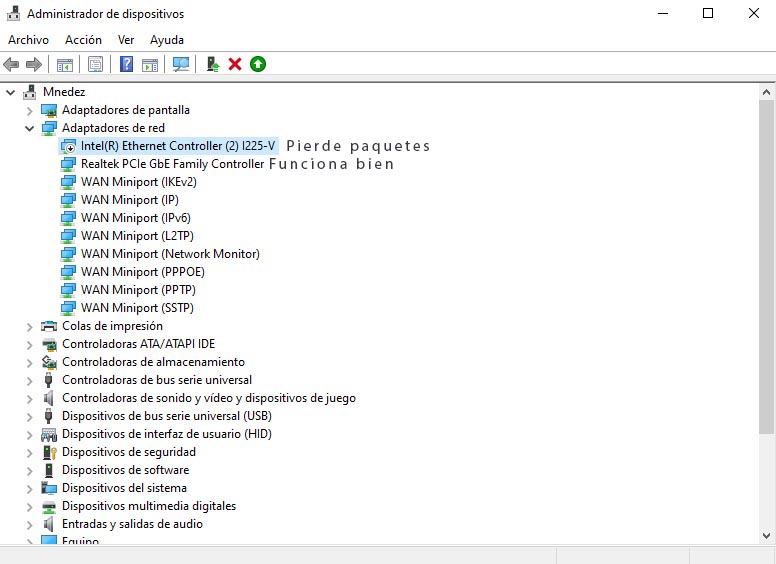Select Realtek PCIe GbE Family Controller
The height and width of the screenshot is (564, 776).
pyautogui.click(x=172, y=164)
